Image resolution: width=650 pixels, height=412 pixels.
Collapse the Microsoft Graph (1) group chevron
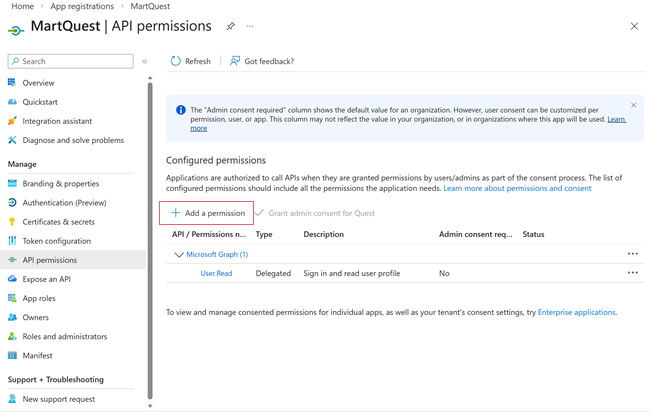coord(179,254)
